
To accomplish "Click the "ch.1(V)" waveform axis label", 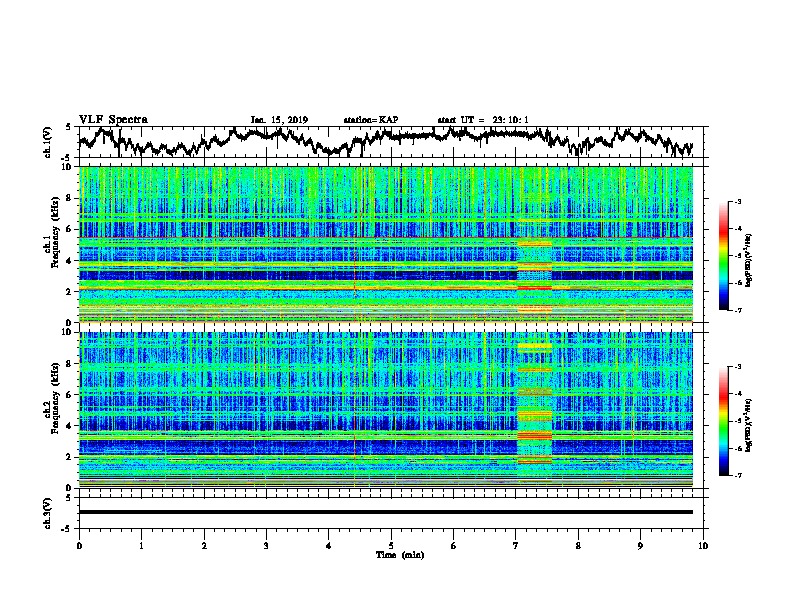I will (x=47, y=142).
